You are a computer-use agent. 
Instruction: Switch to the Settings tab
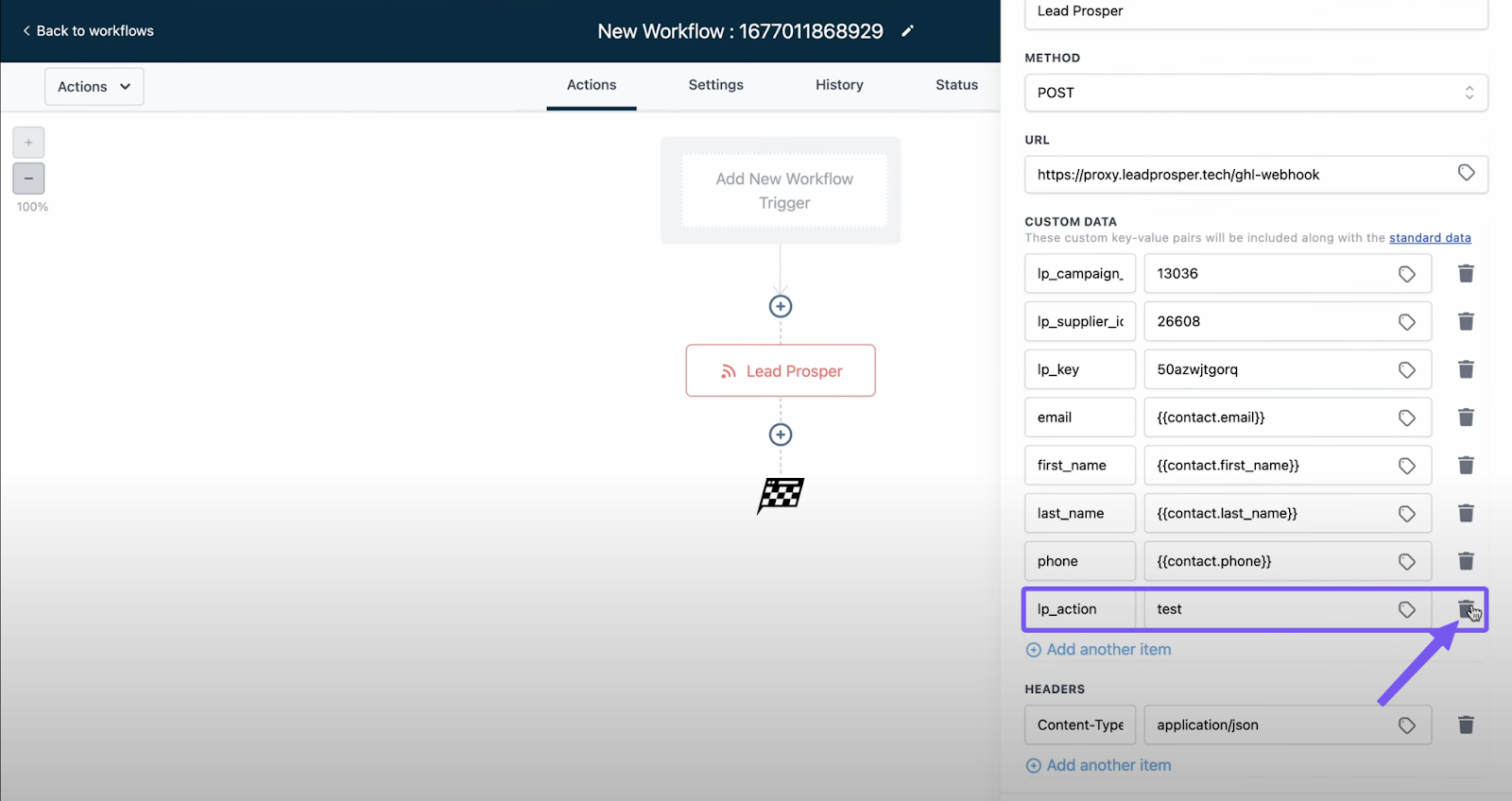pyautogui.click(x=716, y=85)
